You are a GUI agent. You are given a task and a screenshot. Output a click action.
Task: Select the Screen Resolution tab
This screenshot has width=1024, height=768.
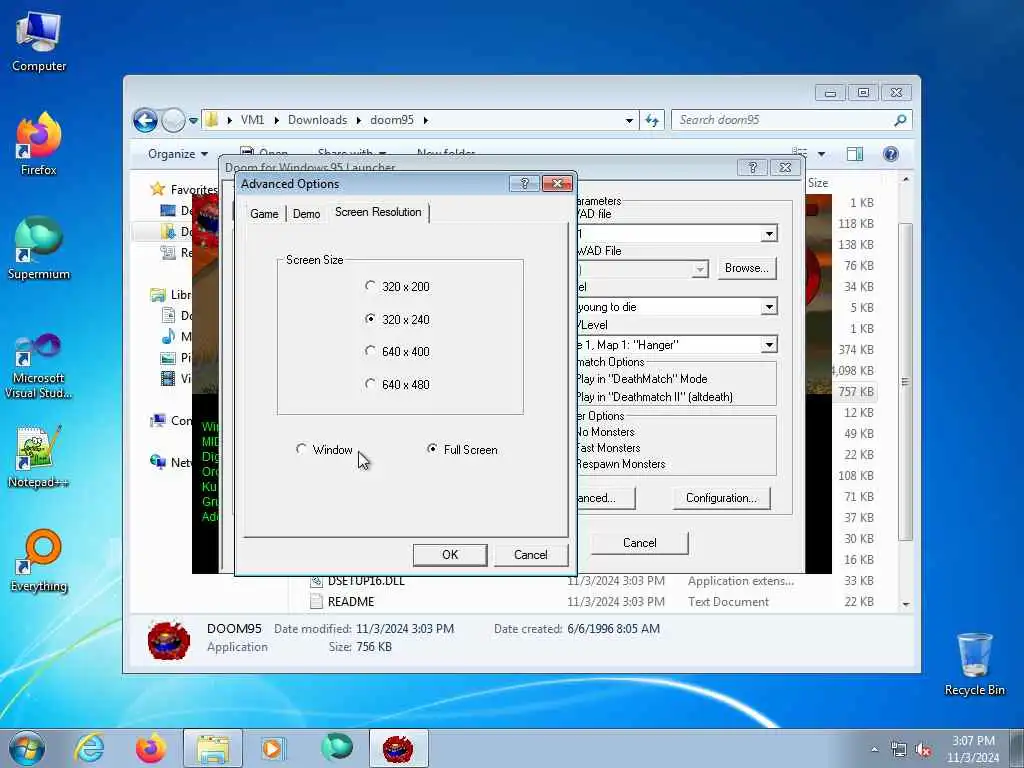378,212
